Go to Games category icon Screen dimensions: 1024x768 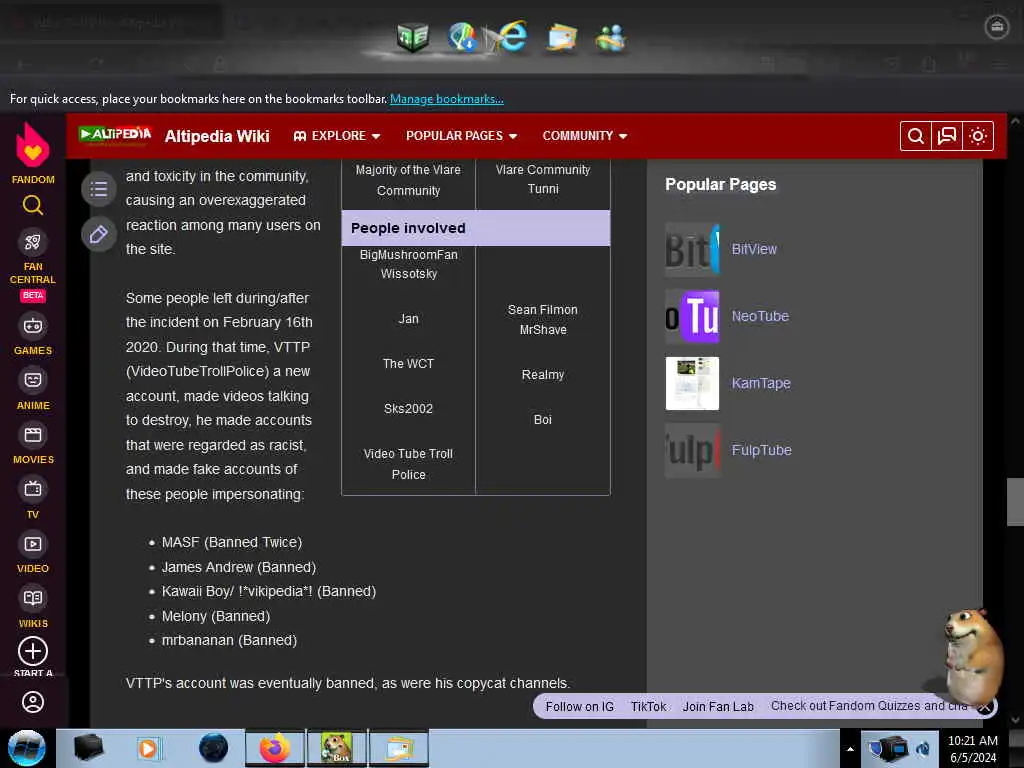tap(33, 325)
